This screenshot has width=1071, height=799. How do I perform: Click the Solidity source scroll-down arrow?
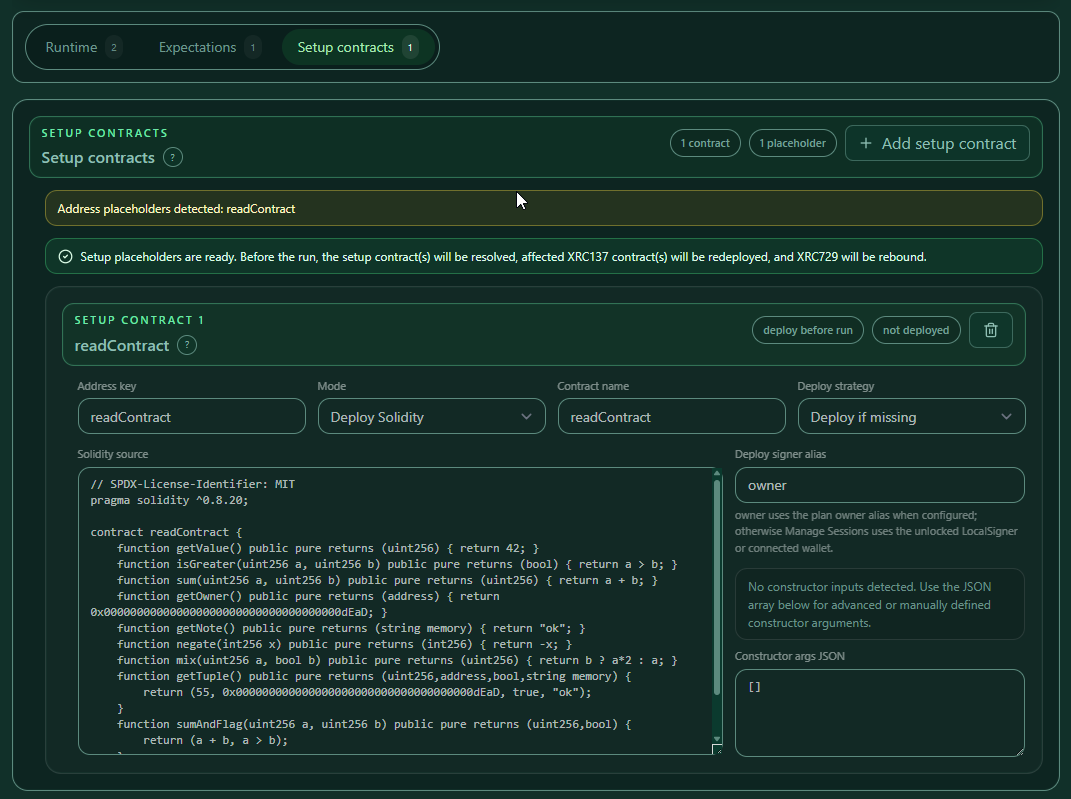(717, 739)
